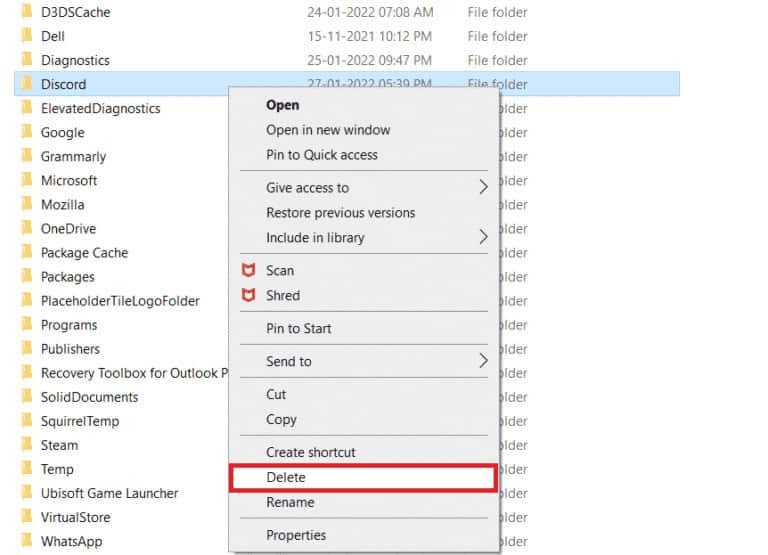The height and width of the screenshot is (555, 768).
Task: Click the Publishers folder icon
Action: point(27,348)
